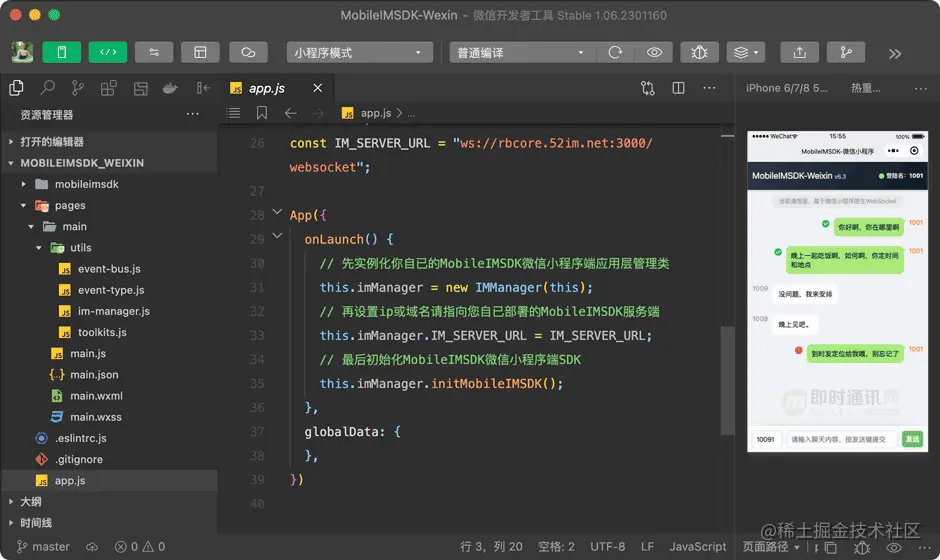Viewport: 940px width, 560px height.
Task: Click the compile refresh icon
Action: (615, 53)
